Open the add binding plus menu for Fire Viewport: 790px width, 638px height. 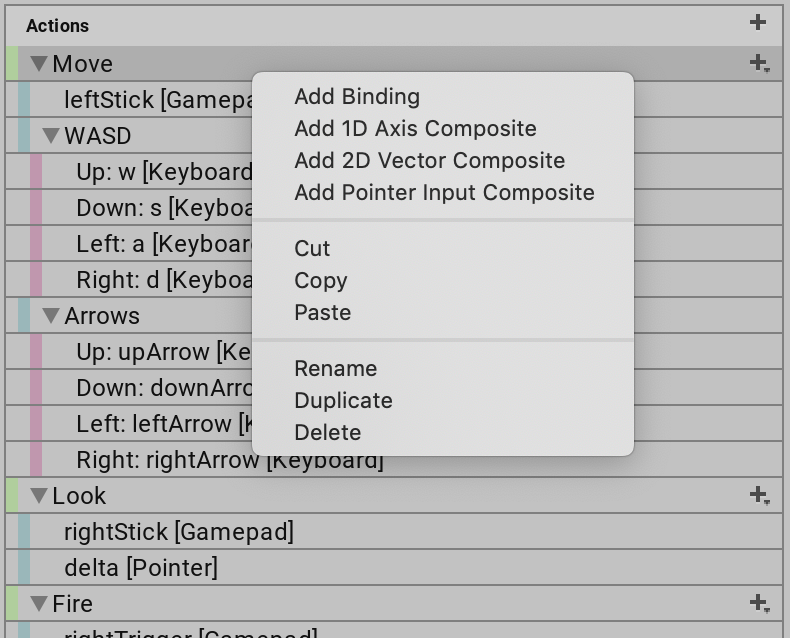(x=759, y=603)
